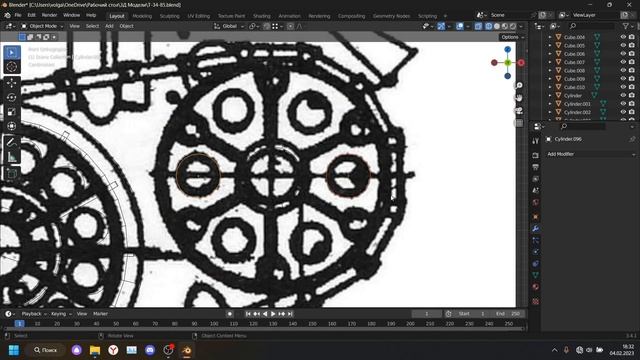Viewport: 640px width, 360px height.
Task: Select the Add Cube tool
Action: point(12,173)
